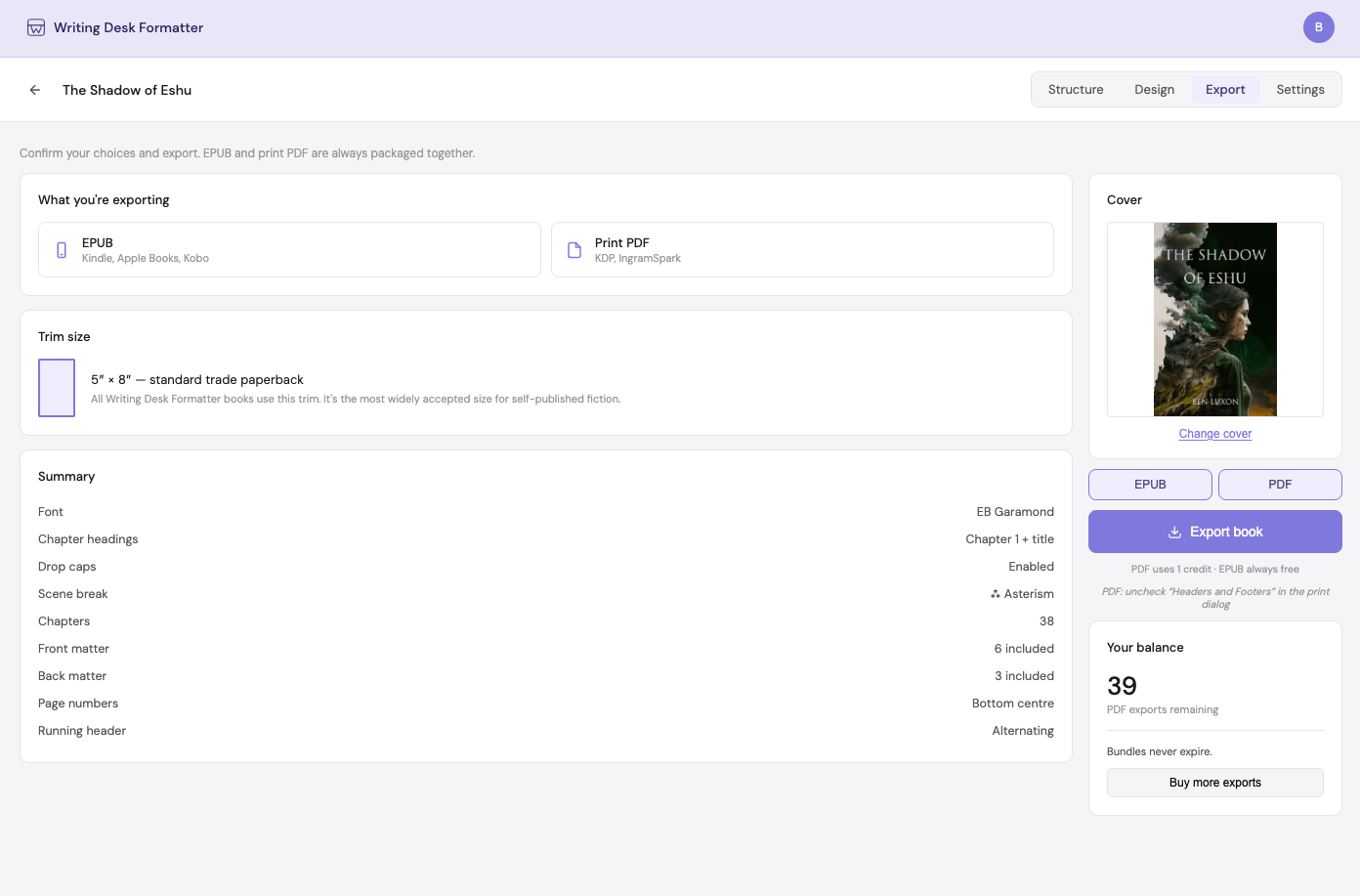Click the Font row label

(x=51, y=512)
